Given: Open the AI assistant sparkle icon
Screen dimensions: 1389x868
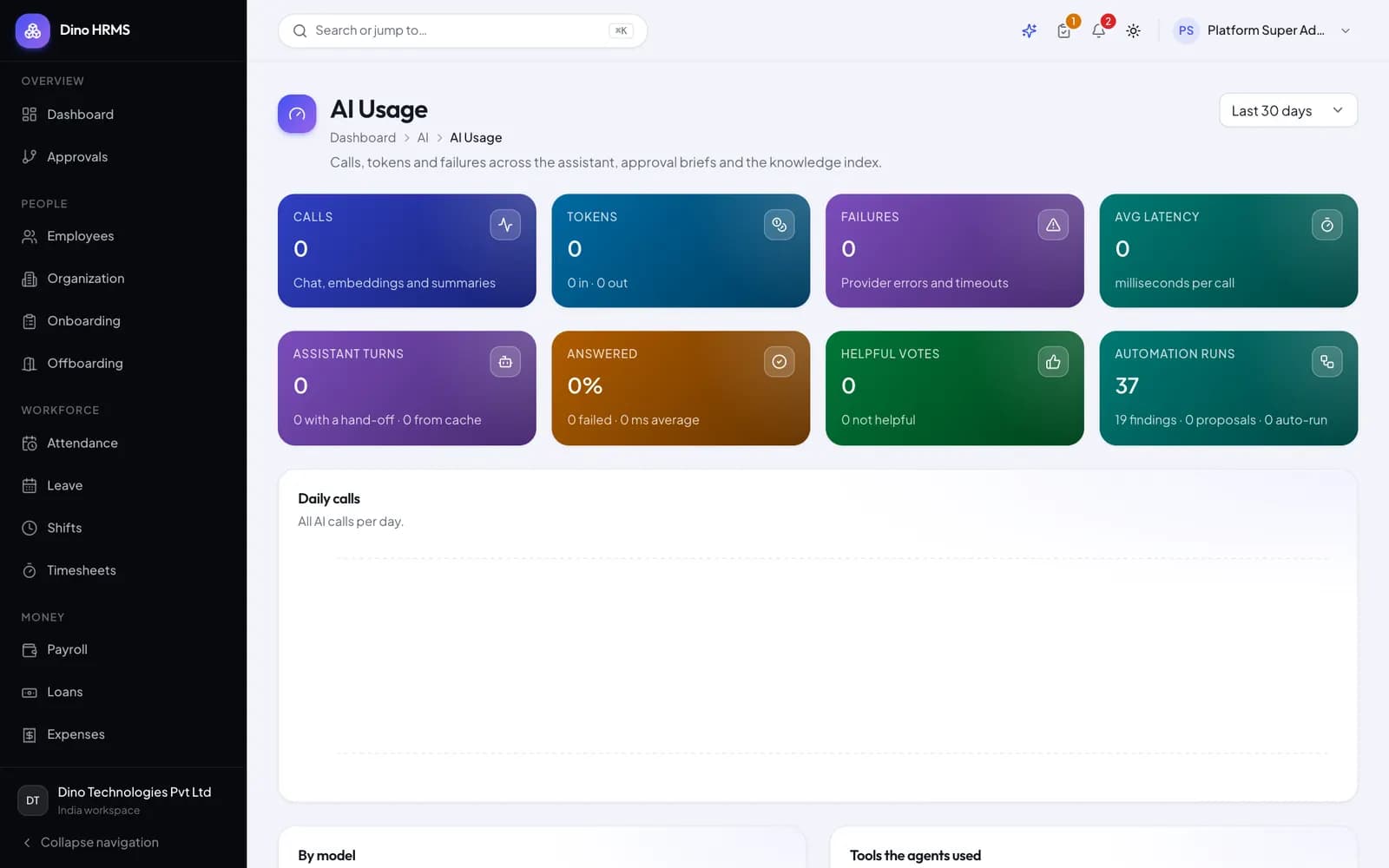Looking at the screenshot, I should (1029, 30).
